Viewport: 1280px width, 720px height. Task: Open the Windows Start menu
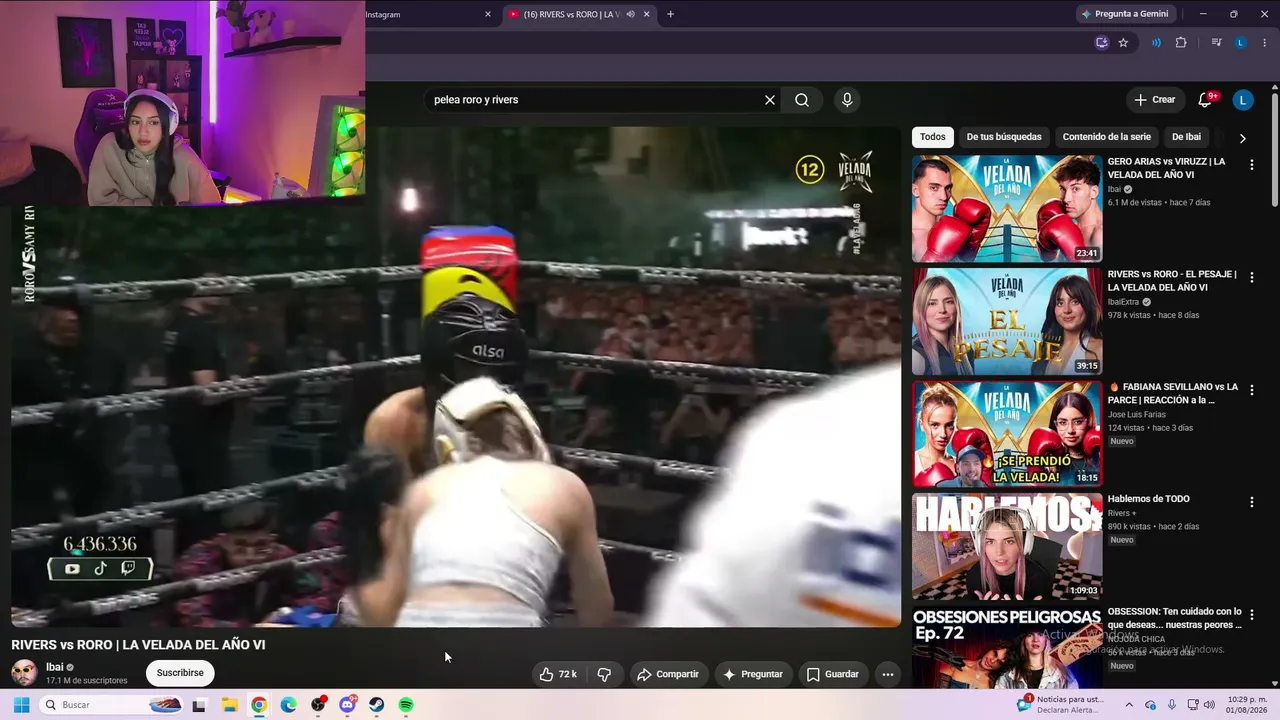tap(21, 705)
